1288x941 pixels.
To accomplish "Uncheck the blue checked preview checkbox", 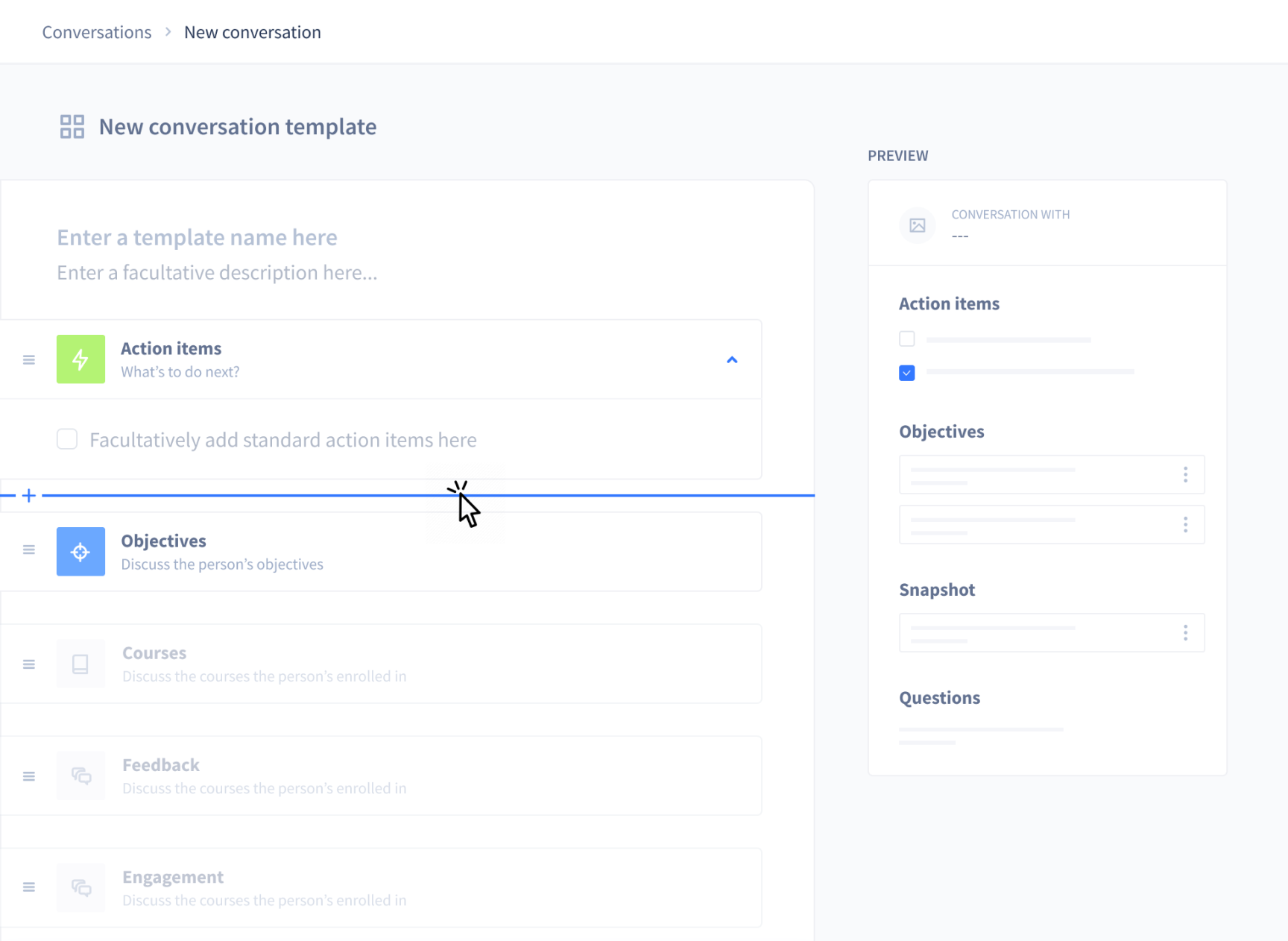I will click(x=906, y=373).
